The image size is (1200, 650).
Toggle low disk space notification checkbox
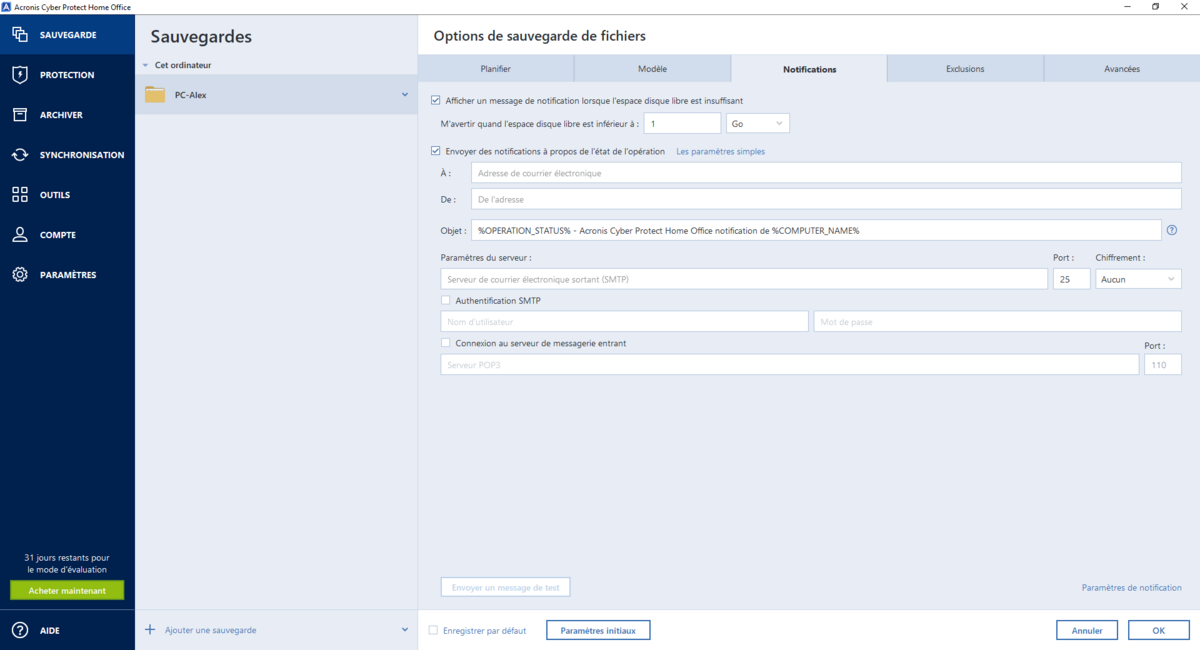435,100
